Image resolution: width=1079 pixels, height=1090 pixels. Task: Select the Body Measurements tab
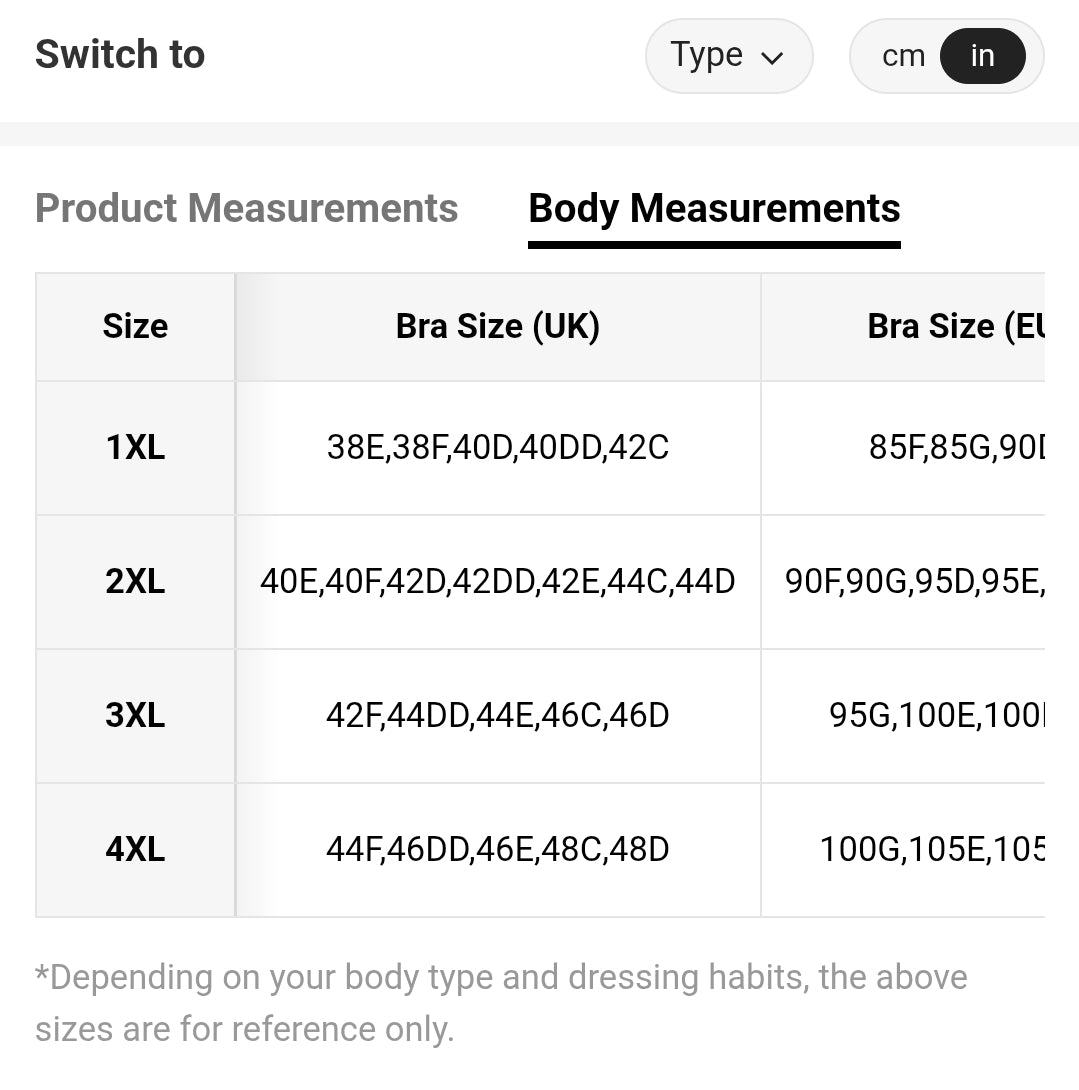(x=714, y=208)
